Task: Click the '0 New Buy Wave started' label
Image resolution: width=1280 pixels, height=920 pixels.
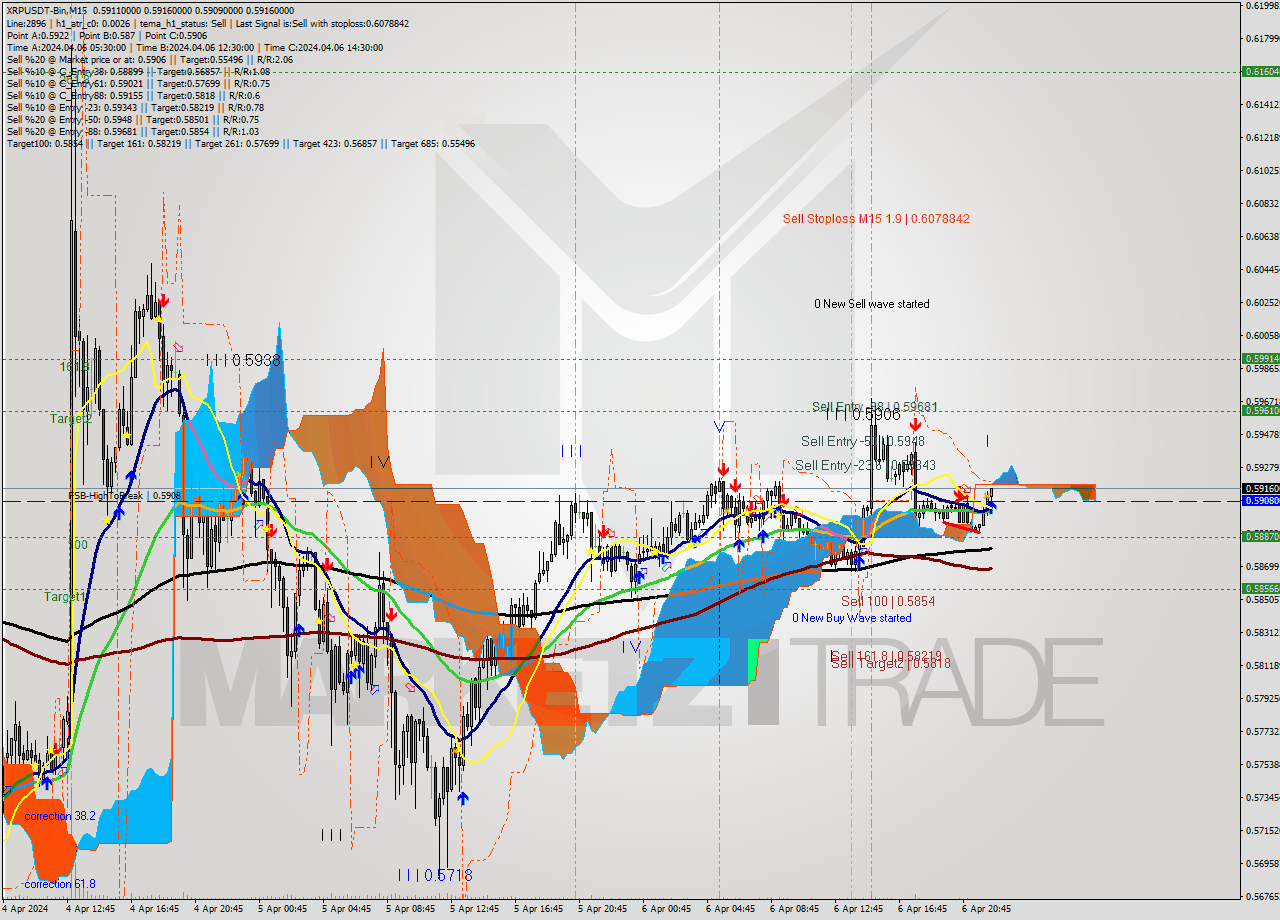Action: point(852,618)
